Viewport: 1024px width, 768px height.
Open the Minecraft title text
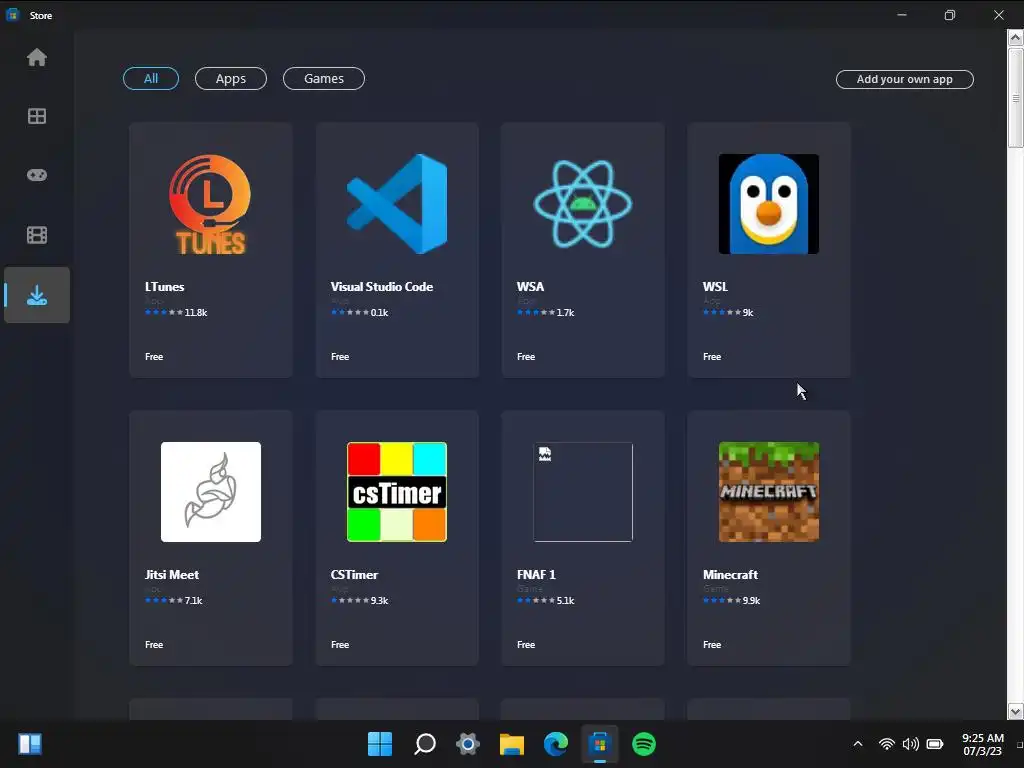pos(730,575)
